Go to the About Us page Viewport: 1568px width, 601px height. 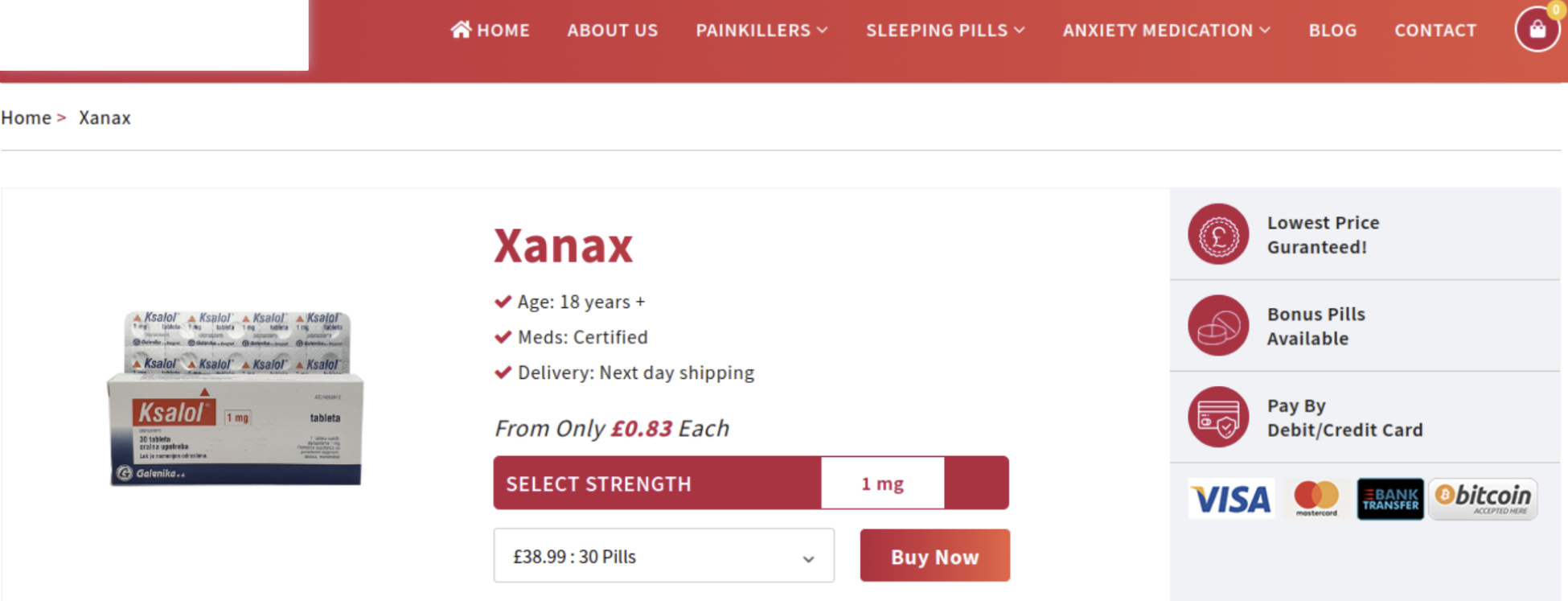point(613,31)
